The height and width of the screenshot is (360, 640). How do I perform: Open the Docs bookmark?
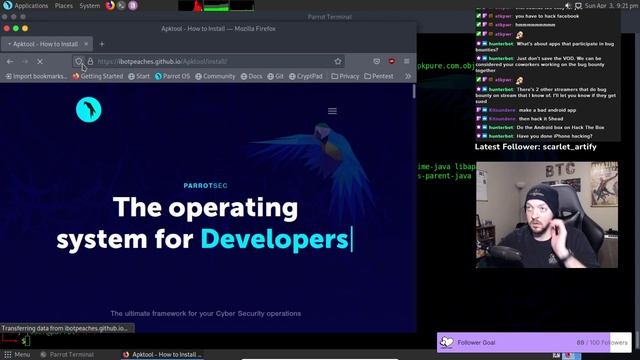(251, 76)
